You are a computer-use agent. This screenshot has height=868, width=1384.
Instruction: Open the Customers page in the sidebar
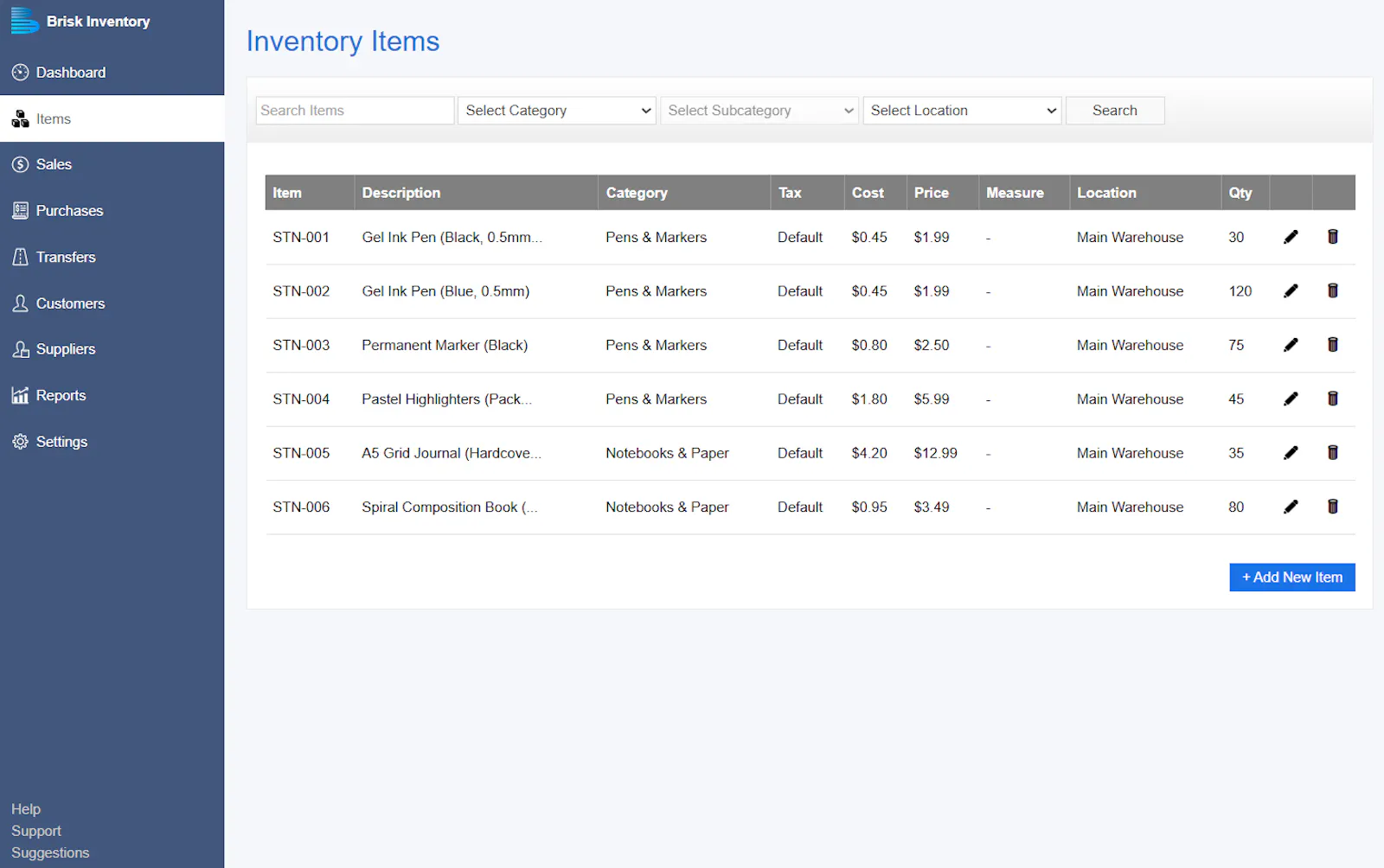click(x=112, y=303)
